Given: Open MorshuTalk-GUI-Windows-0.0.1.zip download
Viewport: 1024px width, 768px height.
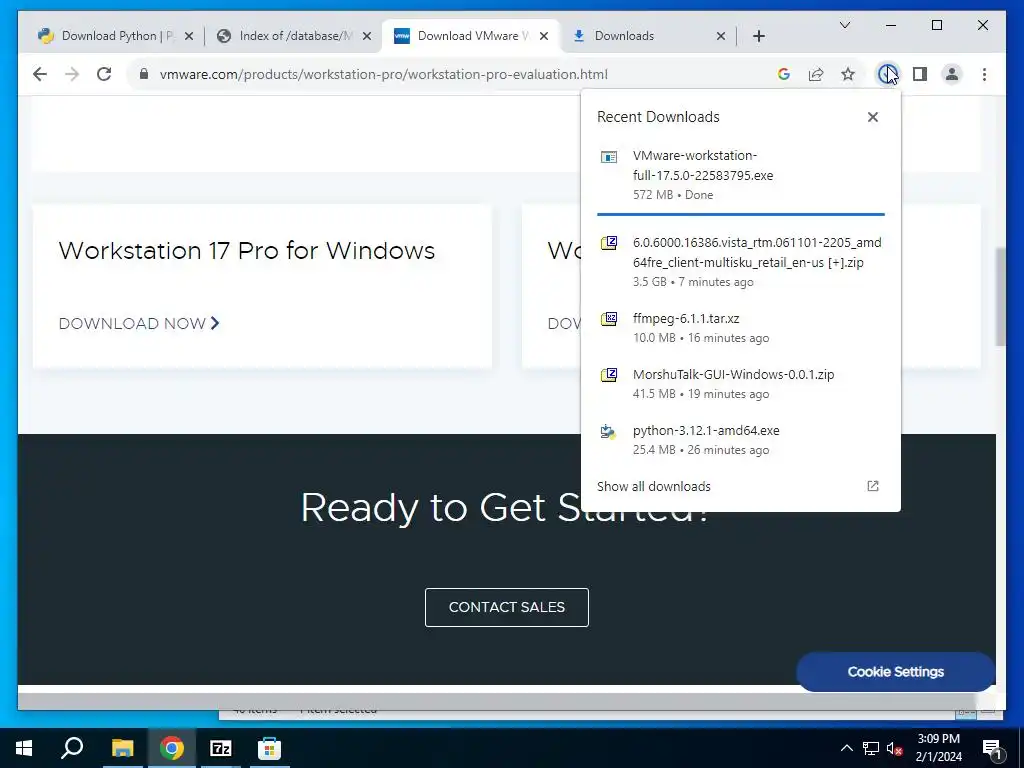Looking at the screenshot, I should 741,384.
